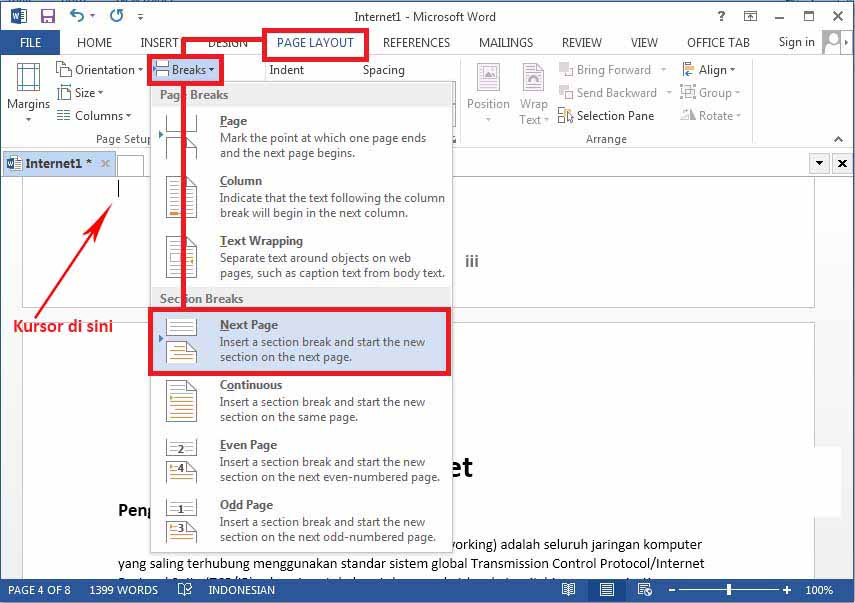
Task: Switch to the REFERENCES tab
Action: 416,43
